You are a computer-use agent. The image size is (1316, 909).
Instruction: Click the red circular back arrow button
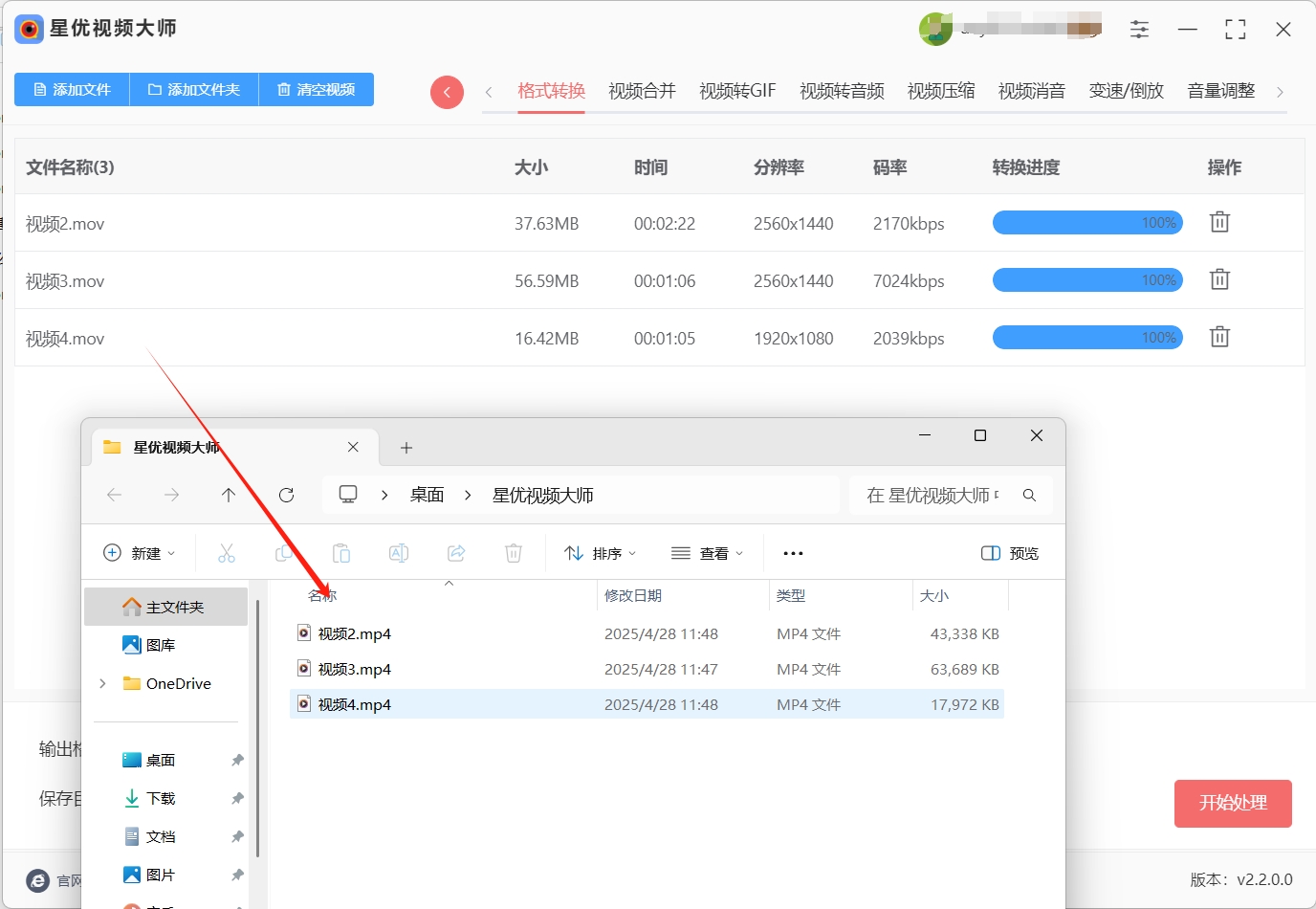click(447, 92)
